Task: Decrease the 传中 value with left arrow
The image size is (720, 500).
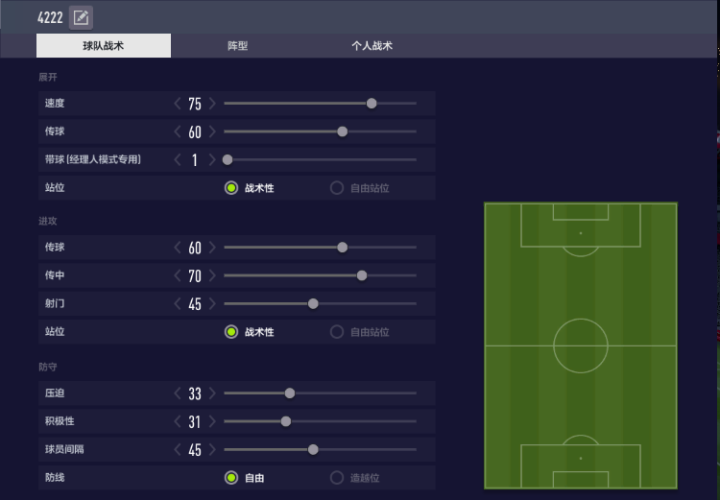Action: [177, 276]
